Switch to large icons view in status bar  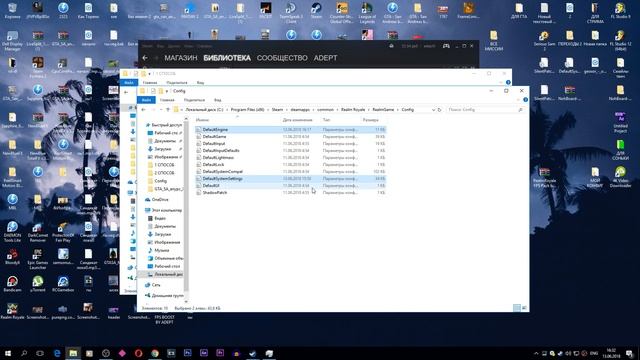click(524, 308)
